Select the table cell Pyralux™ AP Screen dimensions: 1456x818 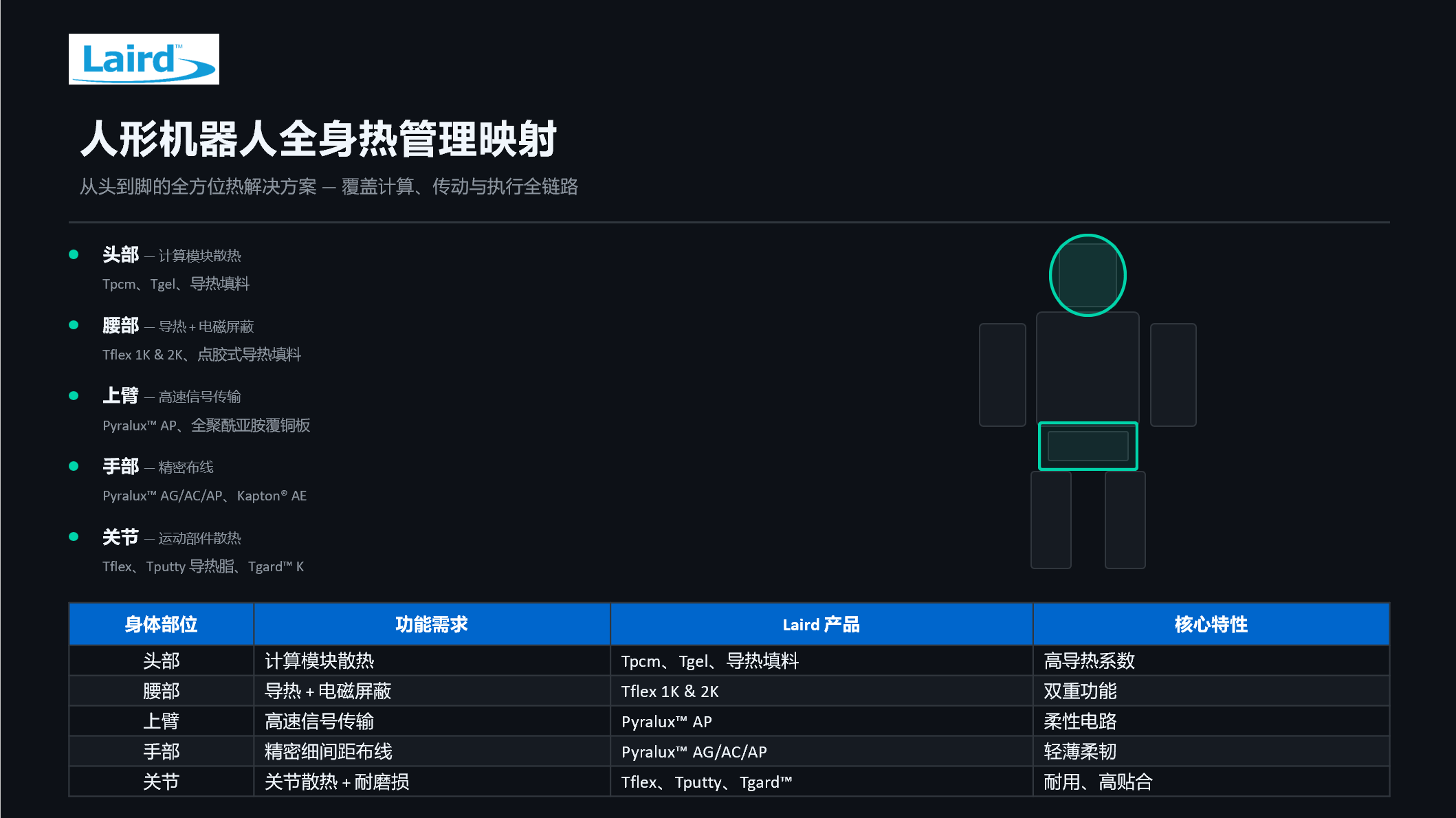(x=821, y=721)
